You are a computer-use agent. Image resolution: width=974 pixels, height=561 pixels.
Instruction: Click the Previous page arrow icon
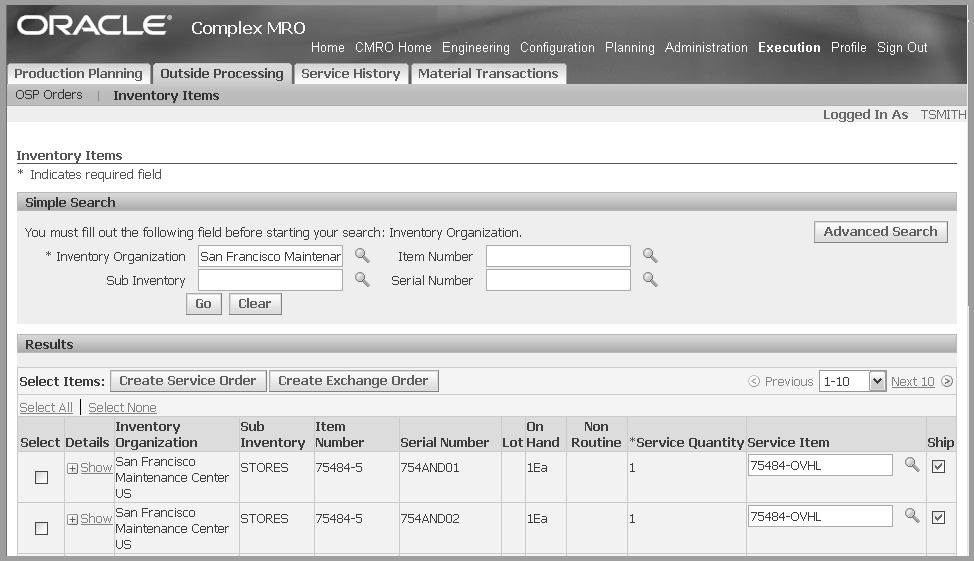[x=753, y=381]
